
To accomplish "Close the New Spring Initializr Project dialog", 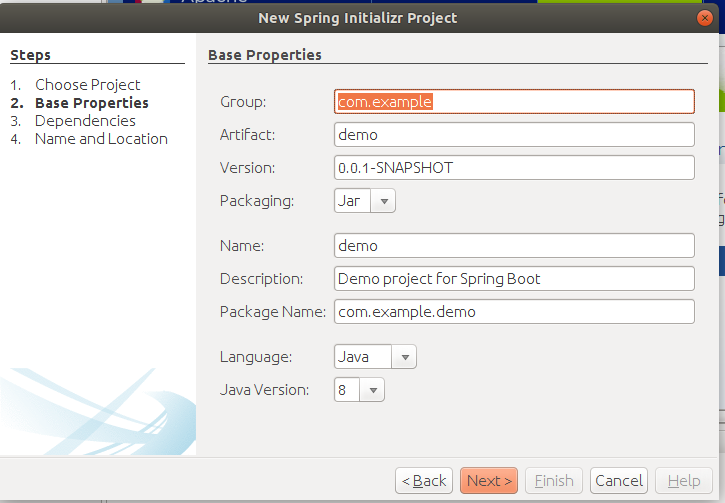I will tap(705, 18).
